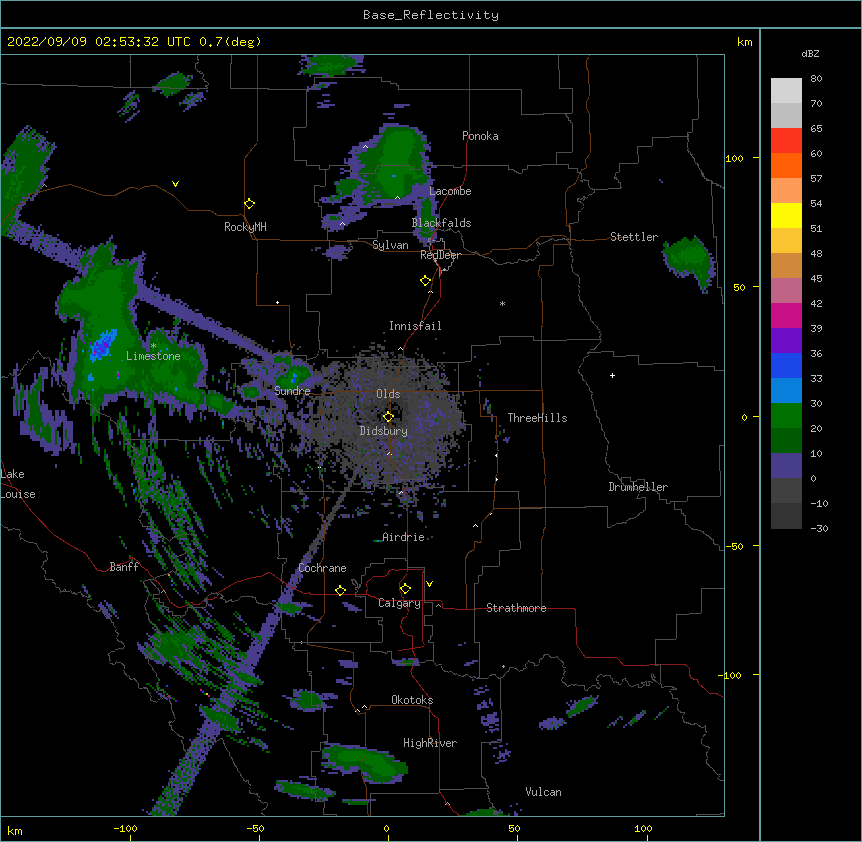The width and height of the screenshot is (862, 842).
Task: Click the Ponoka label
Action: [480, 136]
